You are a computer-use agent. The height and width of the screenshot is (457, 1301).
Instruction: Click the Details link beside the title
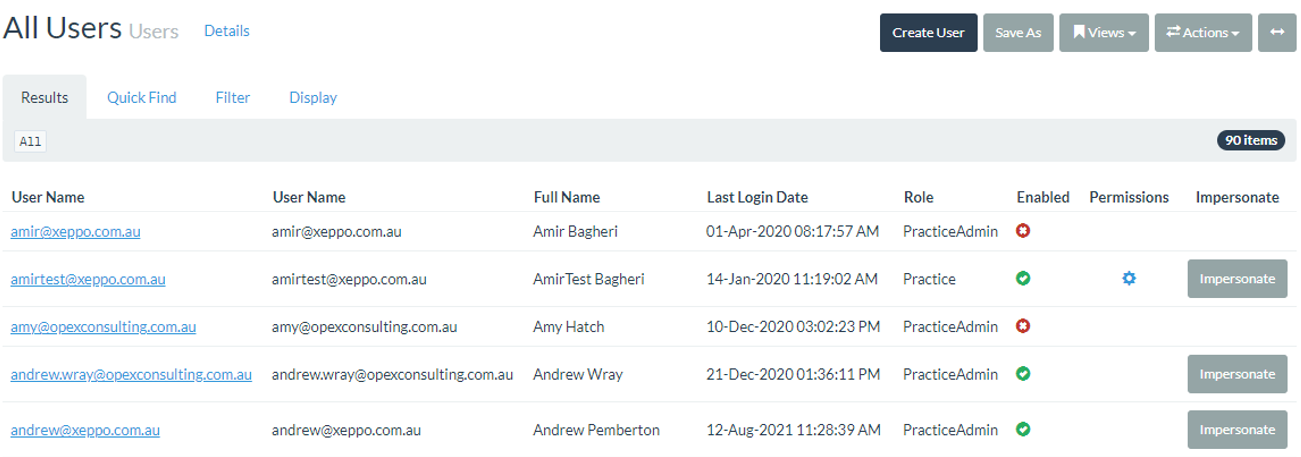(227, 31)
